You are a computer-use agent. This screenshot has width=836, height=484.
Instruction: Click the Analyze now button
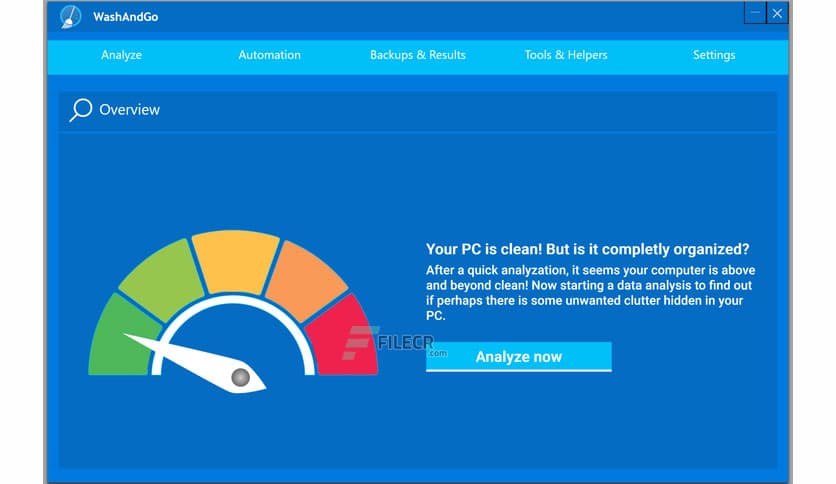tap(519, 357)
